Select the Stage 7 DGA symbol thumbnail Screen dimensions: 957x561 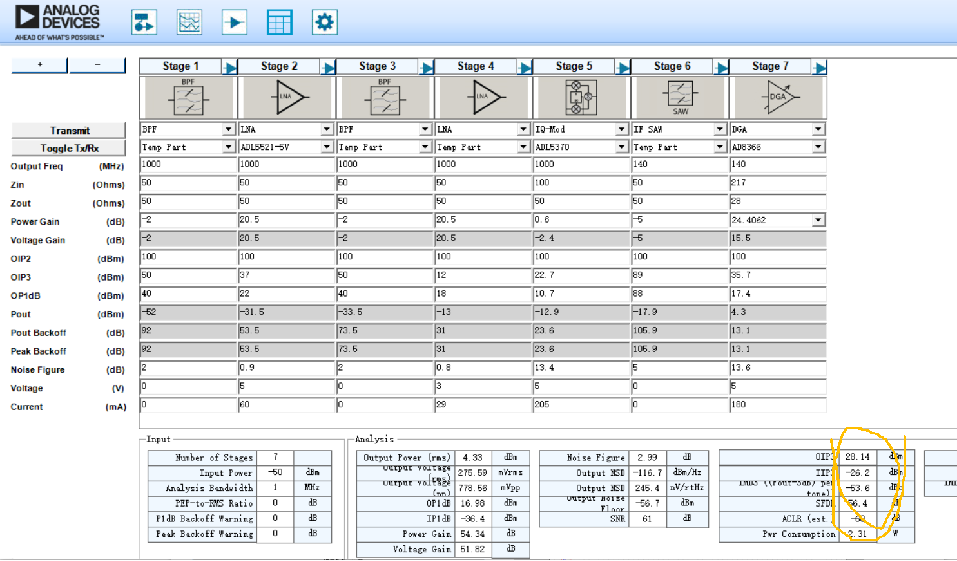coord(778,97)
